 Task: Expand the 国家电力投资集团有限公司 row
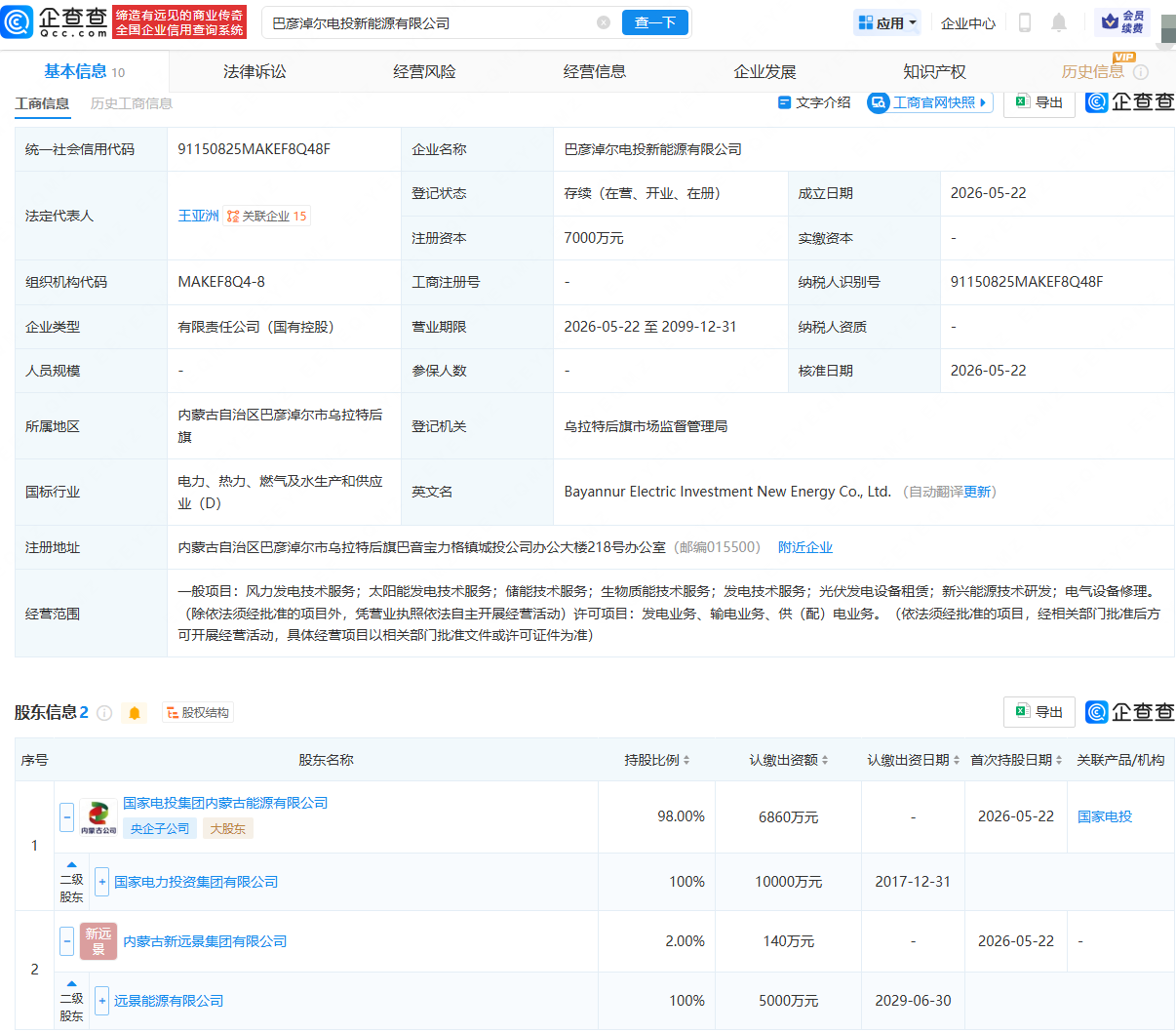click(x=101, y=882)
